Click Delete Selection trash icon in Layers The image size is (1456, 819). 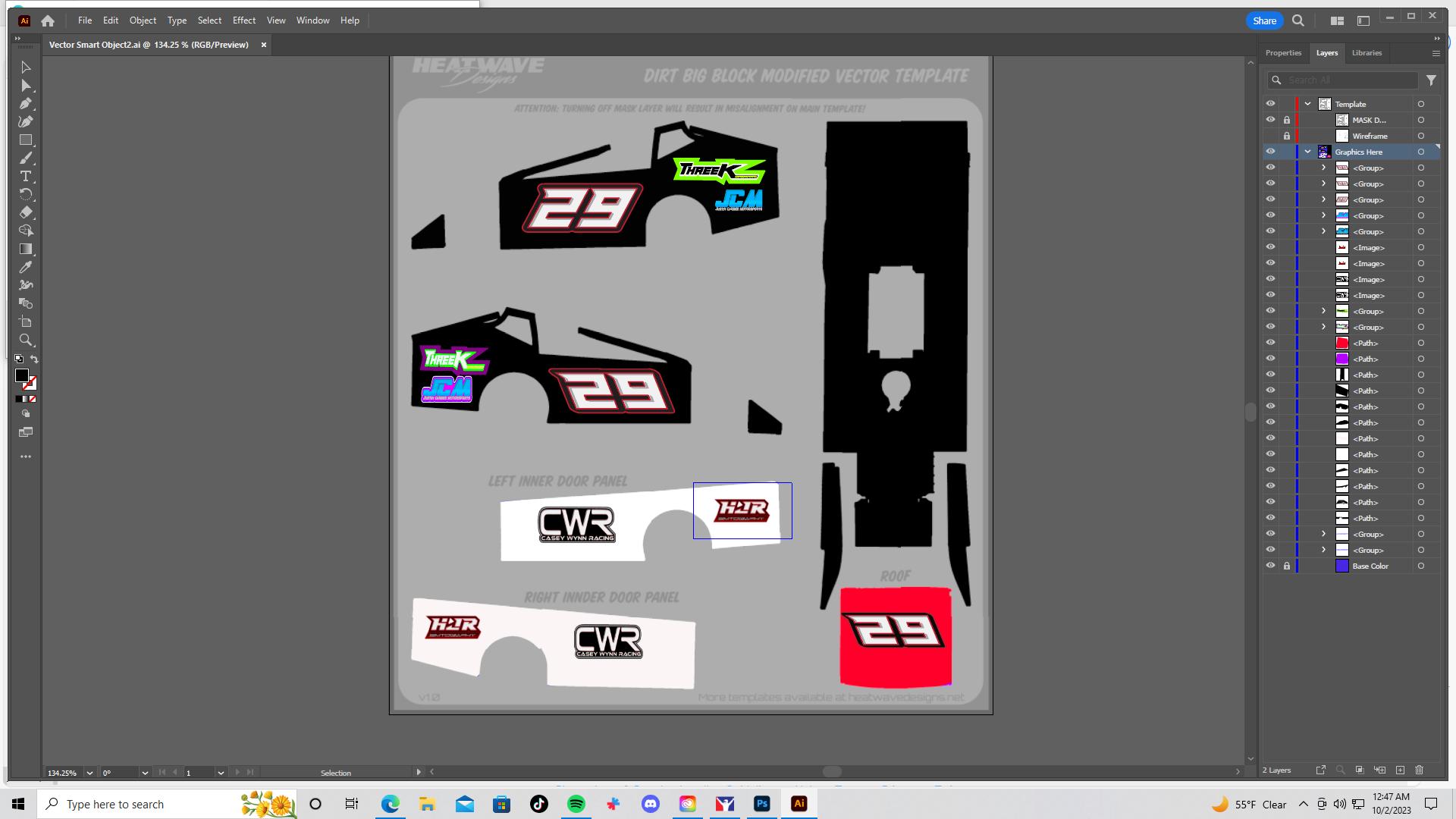[1419, 770]
